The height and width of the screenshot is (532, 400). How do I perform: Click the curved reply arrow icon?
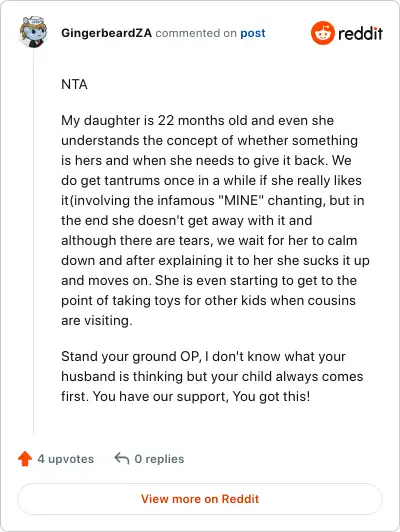click(x=122, y=458)
